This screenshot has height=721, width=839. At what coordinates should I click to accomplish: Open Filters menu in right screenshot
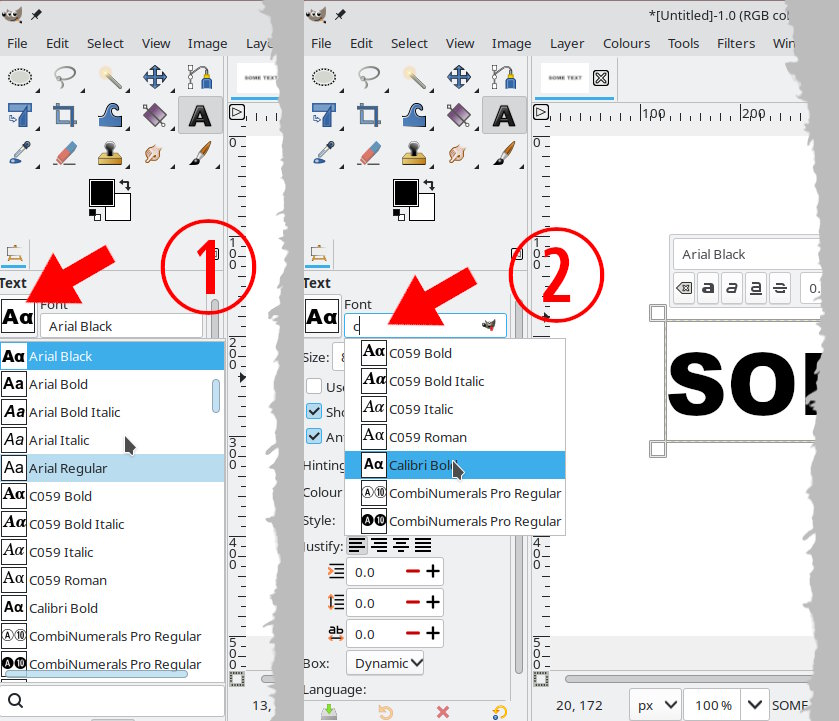(736, 43)
